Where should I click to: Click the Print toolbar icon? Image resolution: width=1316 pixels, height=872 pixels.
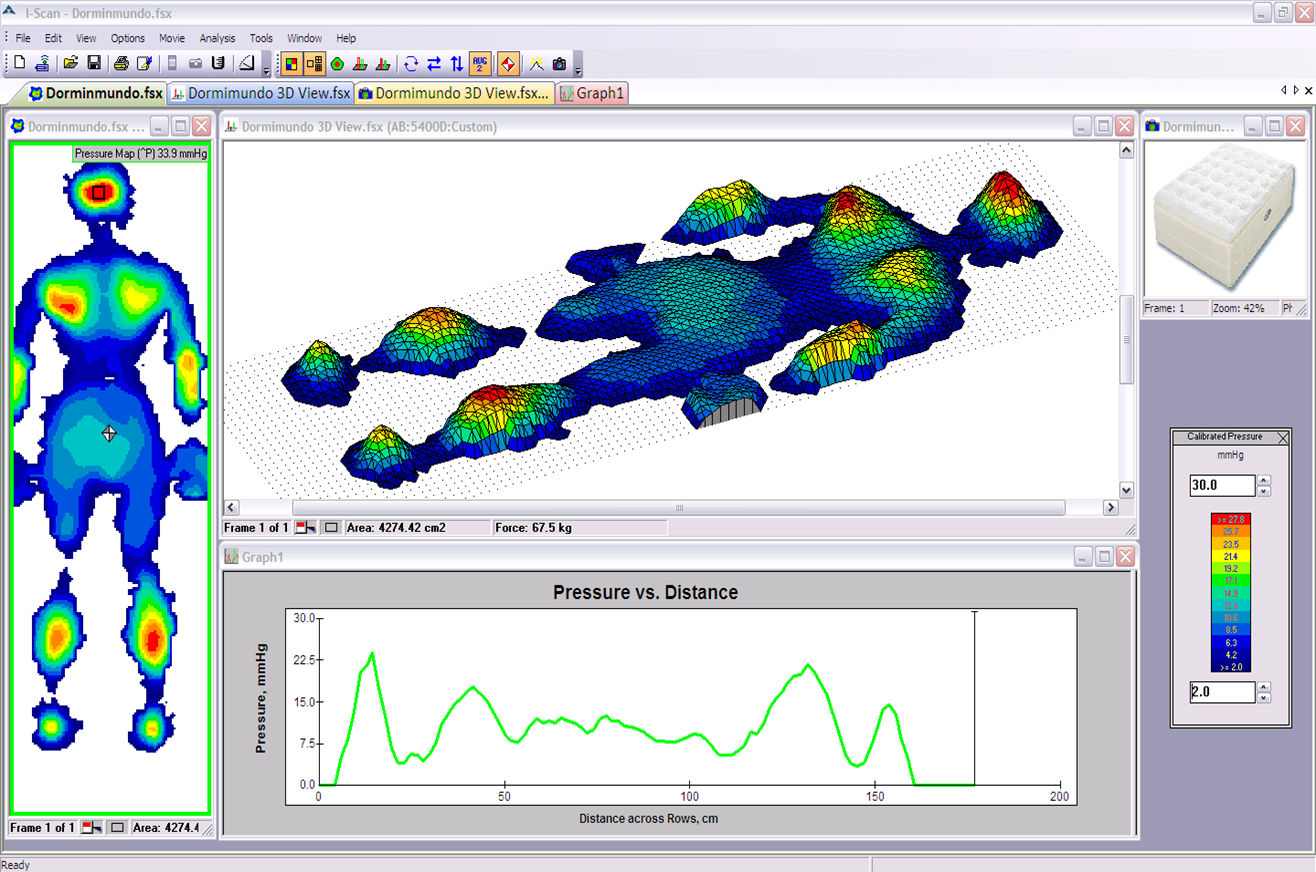click(x=121, y=64)
